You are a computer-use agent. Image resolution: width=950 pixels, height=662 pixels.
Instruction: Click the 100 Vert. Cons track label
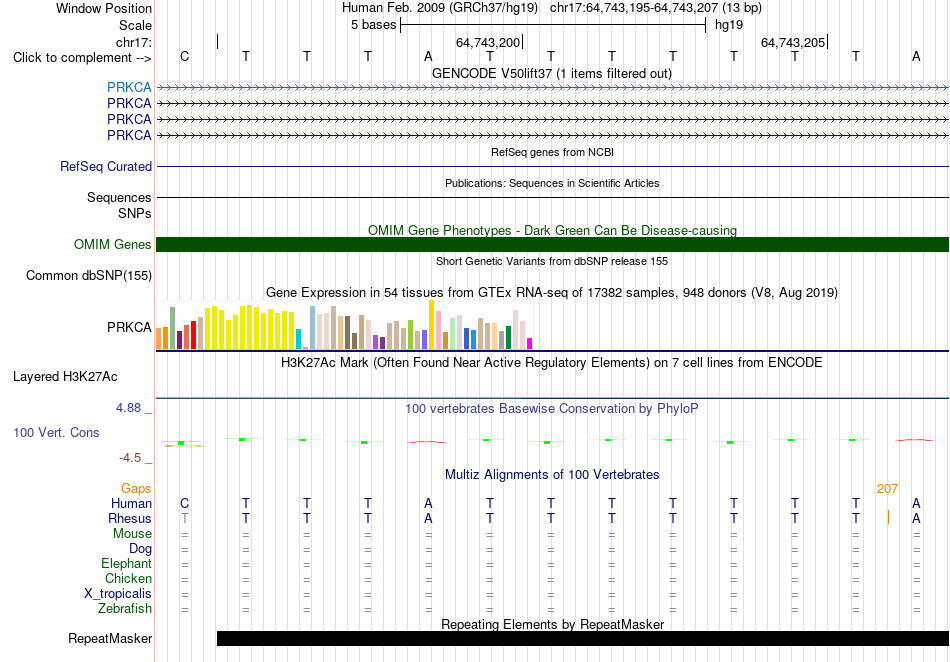56,432
